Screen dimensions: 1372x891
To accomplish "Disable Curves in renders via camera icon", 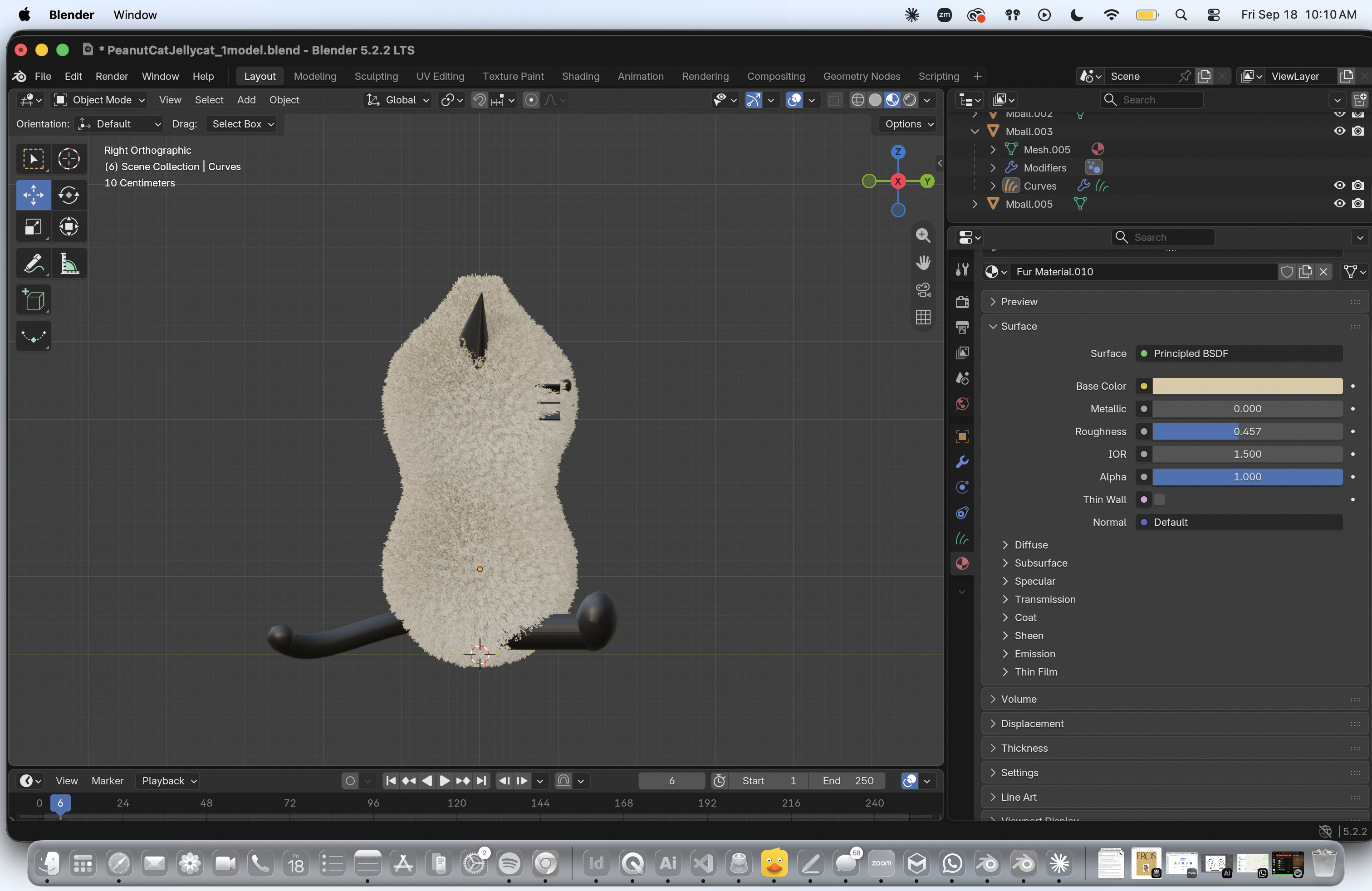I will tap(1358, 186).
